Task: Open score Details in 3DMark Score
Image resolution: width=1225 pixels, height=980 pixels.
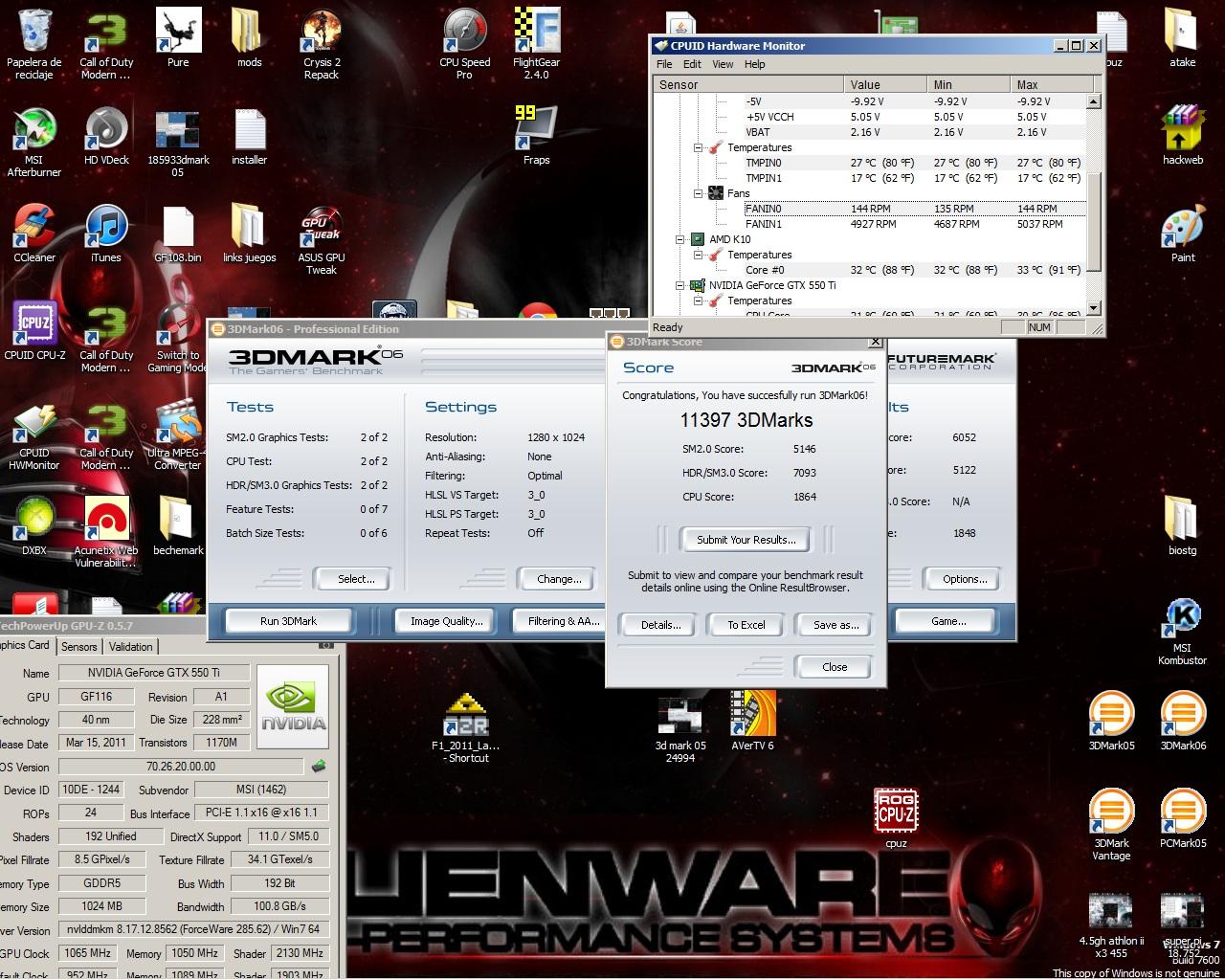Action: tap(660, 625)
